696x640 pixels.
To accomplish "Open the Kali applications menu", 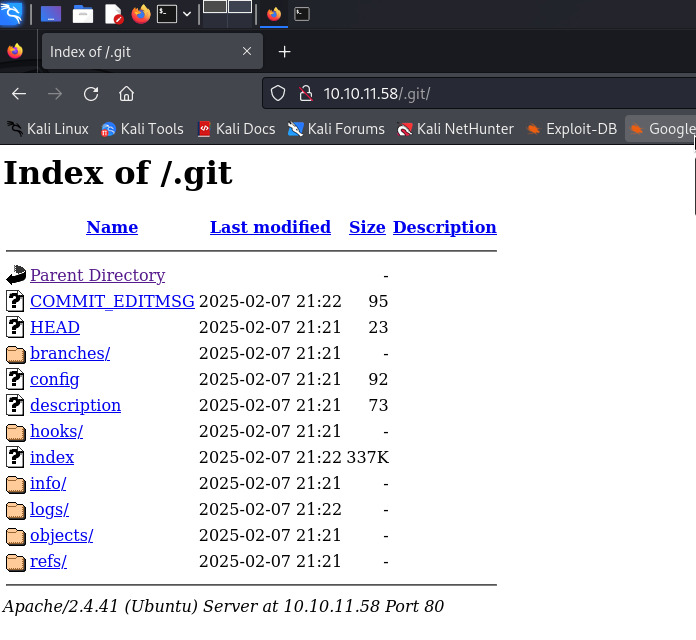I will 14,14.
